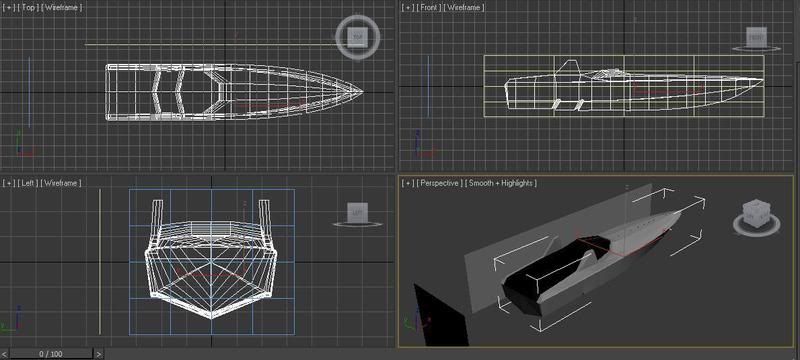Open the Wireframe shading menu in Left viewport
Viewport: 800px width, 360px height.
pos(61,183)
